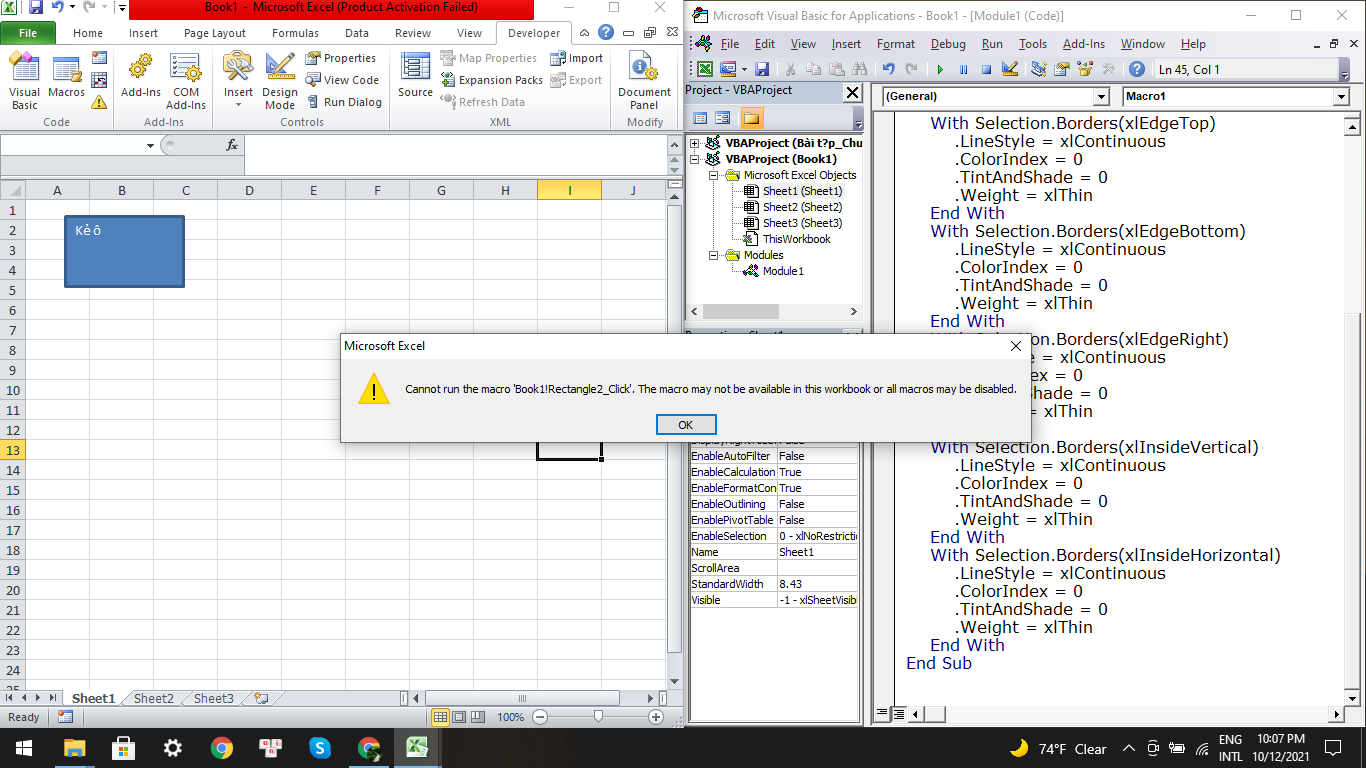Run the macro with the green play button
This screenshot has width=1366, height=768.
(x=940, y=69)
